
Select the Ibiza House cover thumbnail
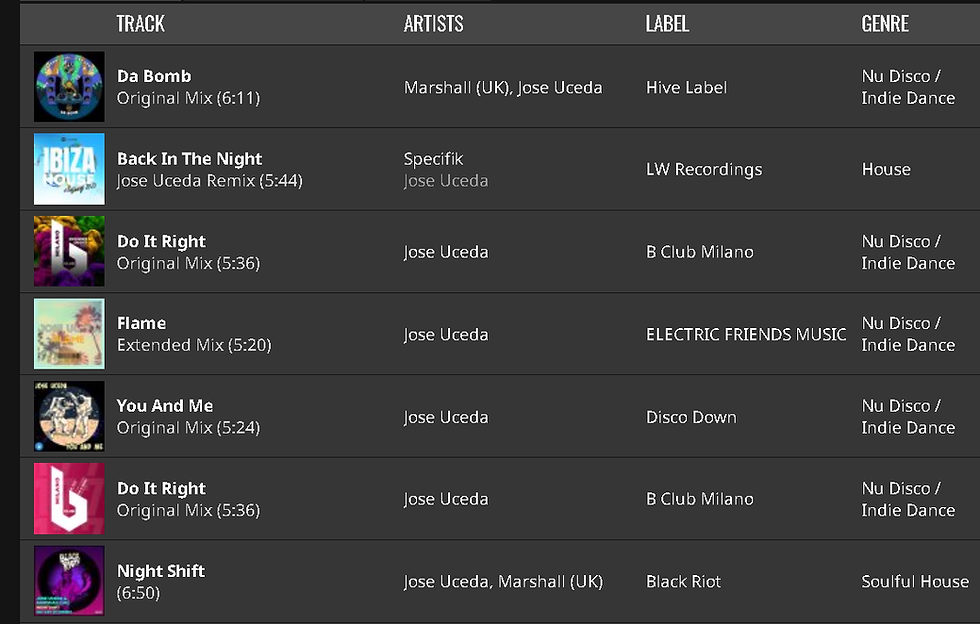[x=69, y=169]
